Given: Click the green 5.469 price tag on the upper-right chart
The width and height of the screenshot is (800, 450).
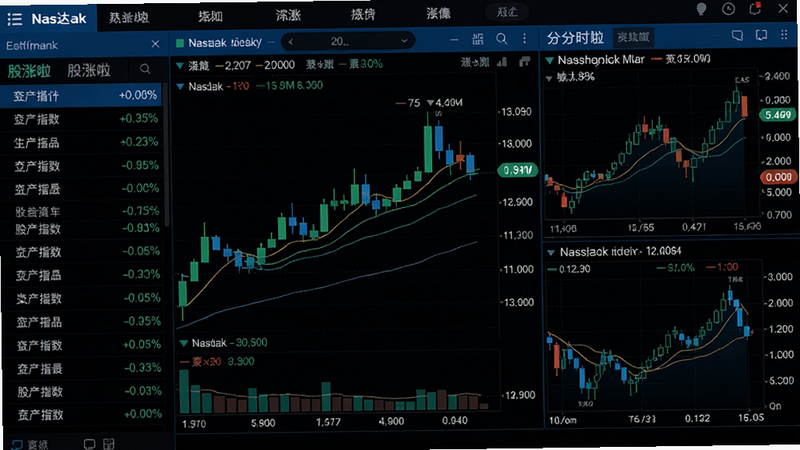Looking at the screenshot, I should click(x=778, y=115).
